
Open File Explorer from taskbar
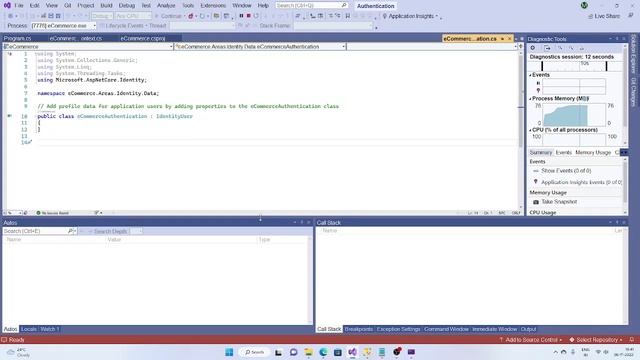308,352
